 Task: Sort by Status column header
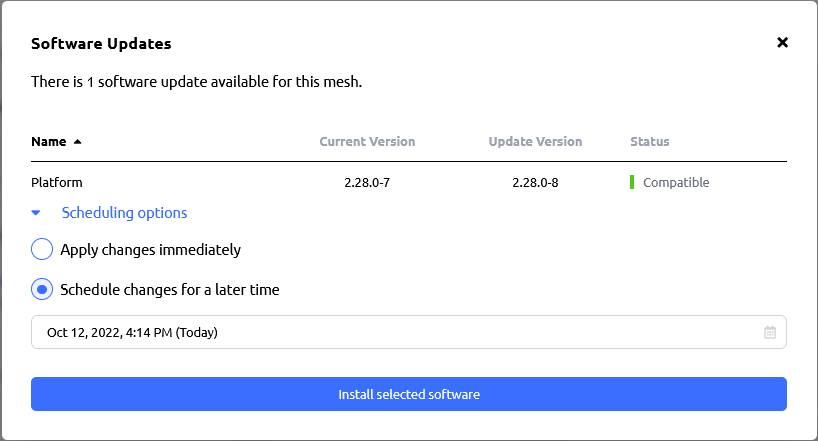point(649,141)
